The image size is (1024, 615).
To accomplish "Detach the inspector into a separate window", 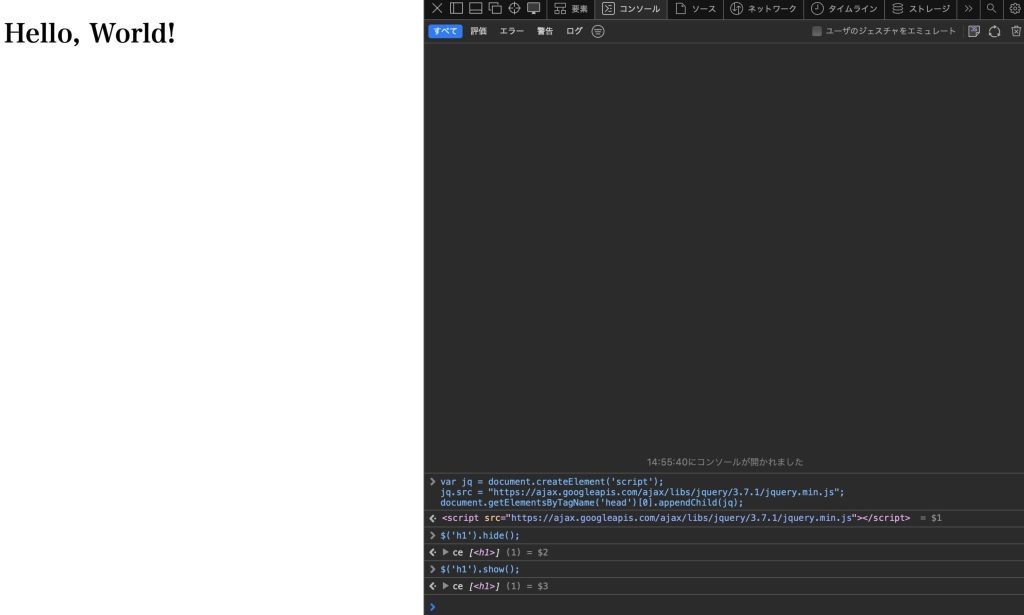I will (x=495, y=8).
